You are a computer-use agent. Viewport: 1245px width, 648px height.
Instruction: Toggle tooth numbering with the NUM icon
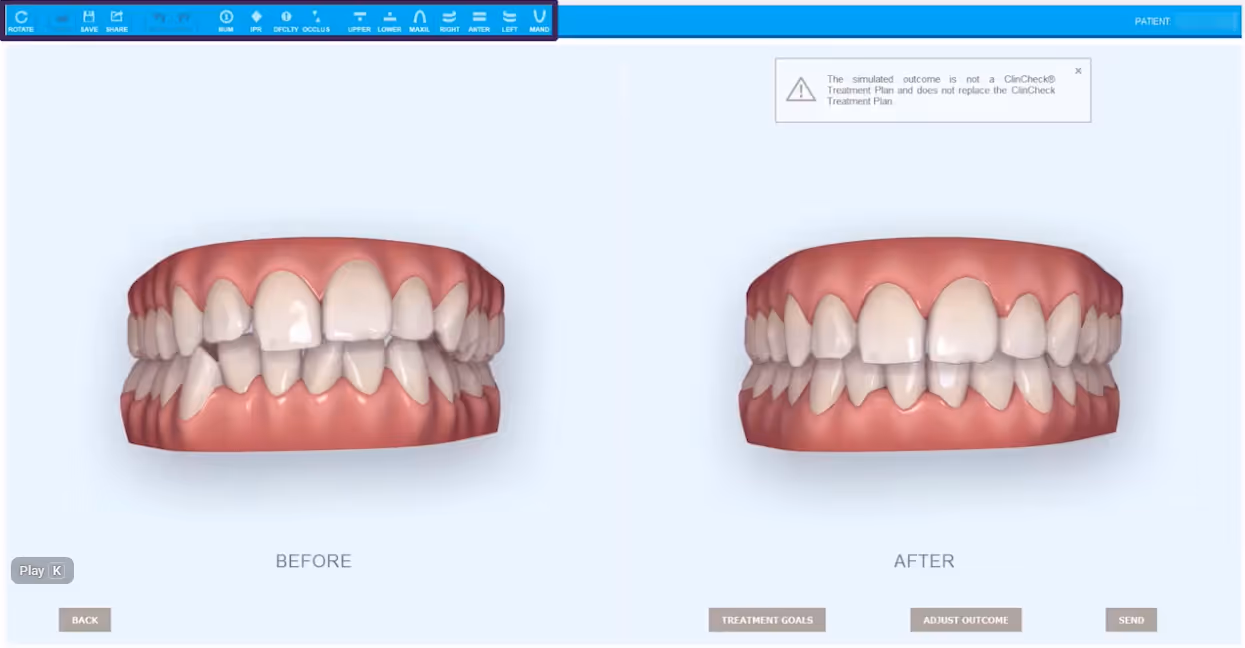pos(226,20)
